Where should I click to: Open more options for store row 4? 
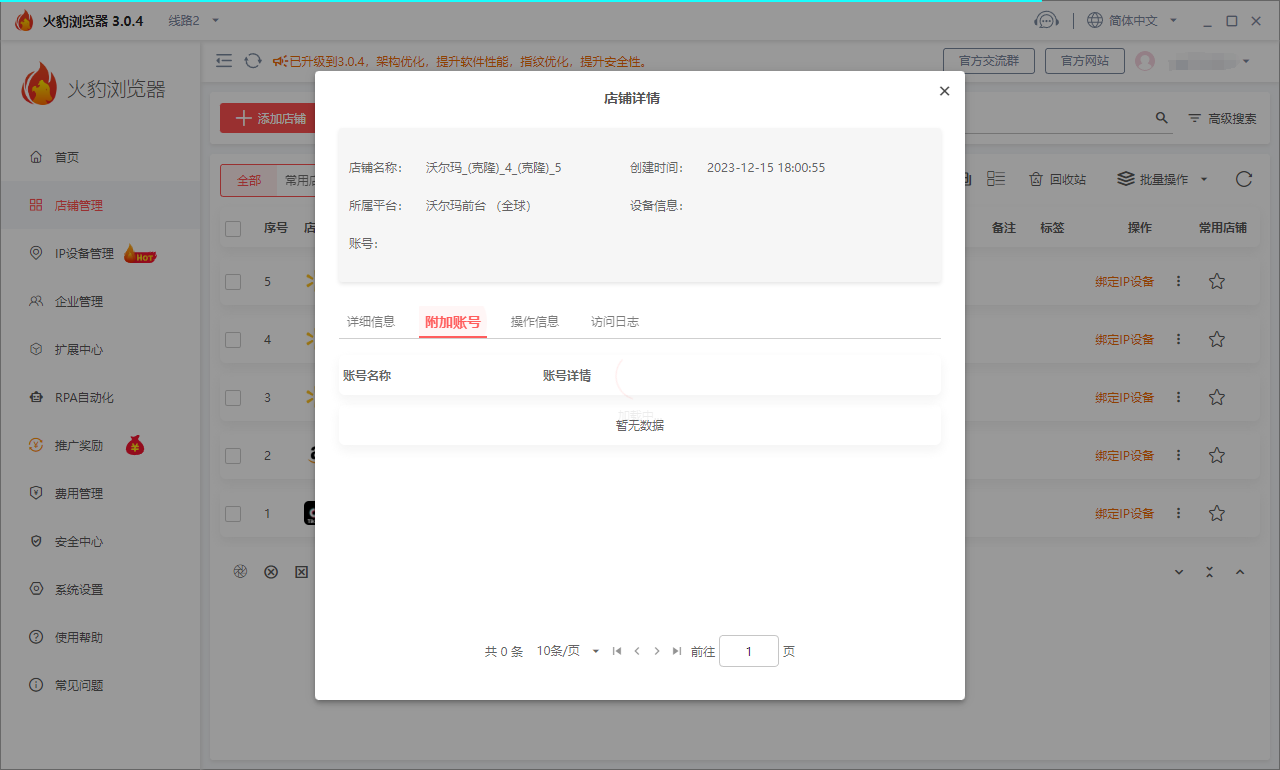(x=1178, y=340)
